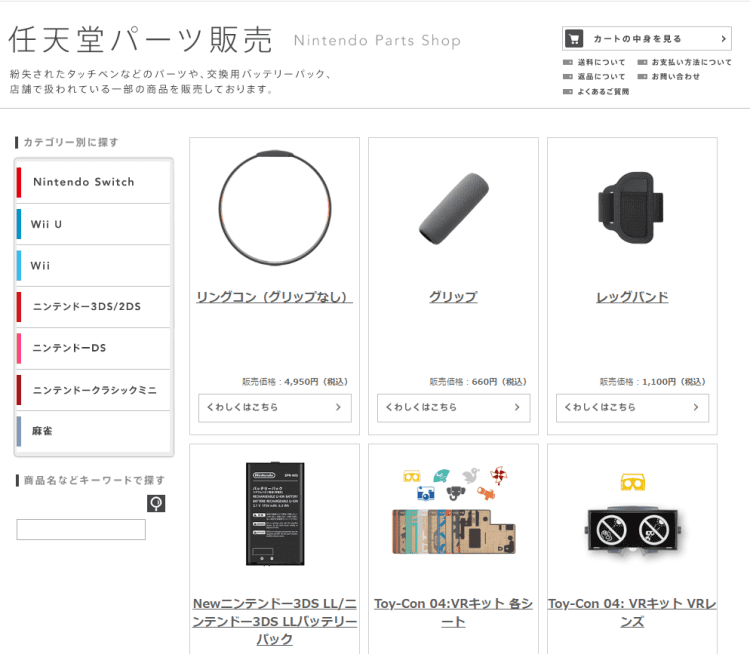Open グリップ product link
This screenshot has width=750, height=654.
(453, 297)
